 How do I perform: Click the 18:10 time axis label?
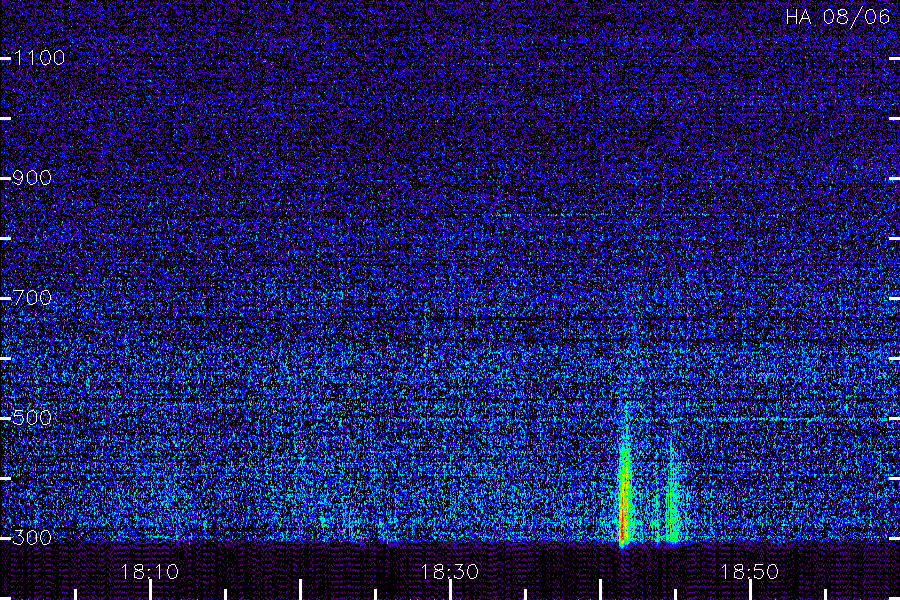point(150,572)
